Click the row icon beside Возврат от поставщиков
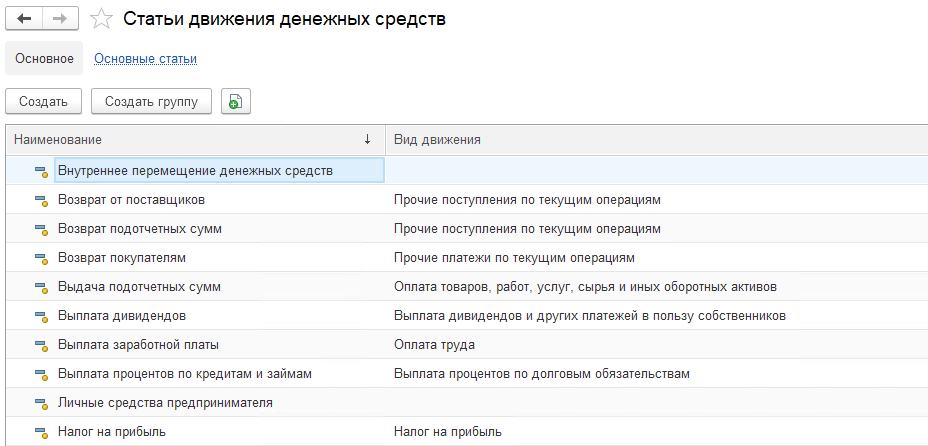 coord(41,200)
